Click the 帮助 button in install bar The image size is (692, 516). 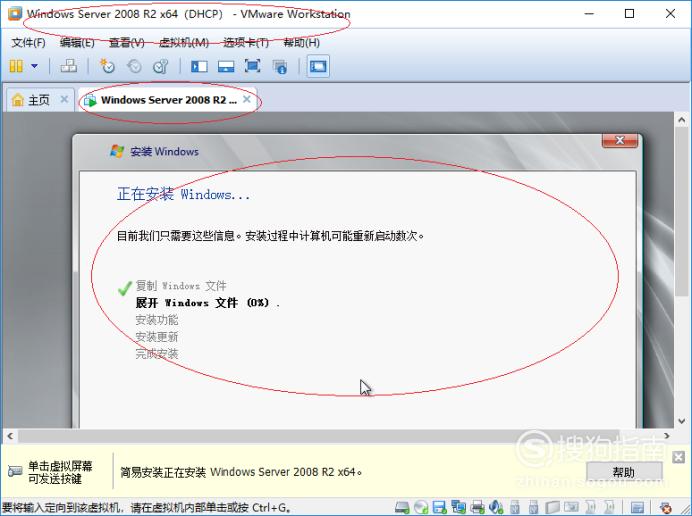point(624,472)
